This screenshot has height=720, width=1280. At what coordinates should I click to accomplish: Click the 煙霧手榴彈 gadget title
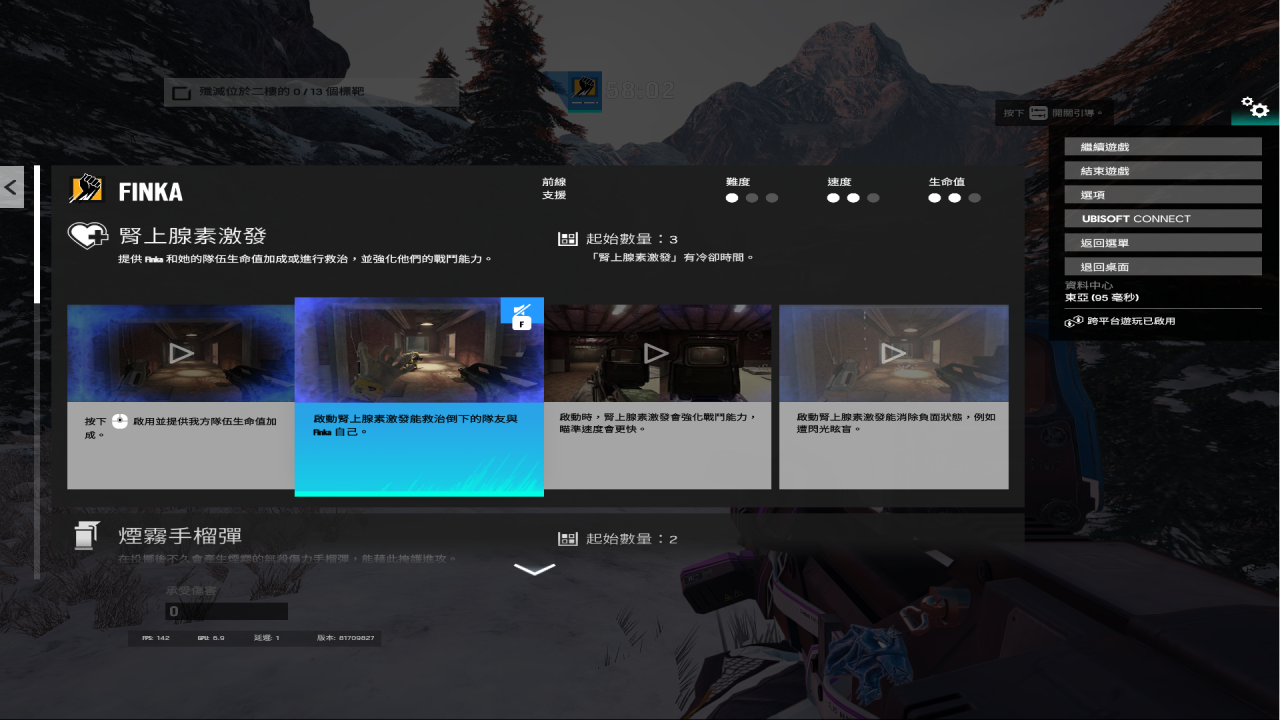pyautogui.click(x=180, y=536)
